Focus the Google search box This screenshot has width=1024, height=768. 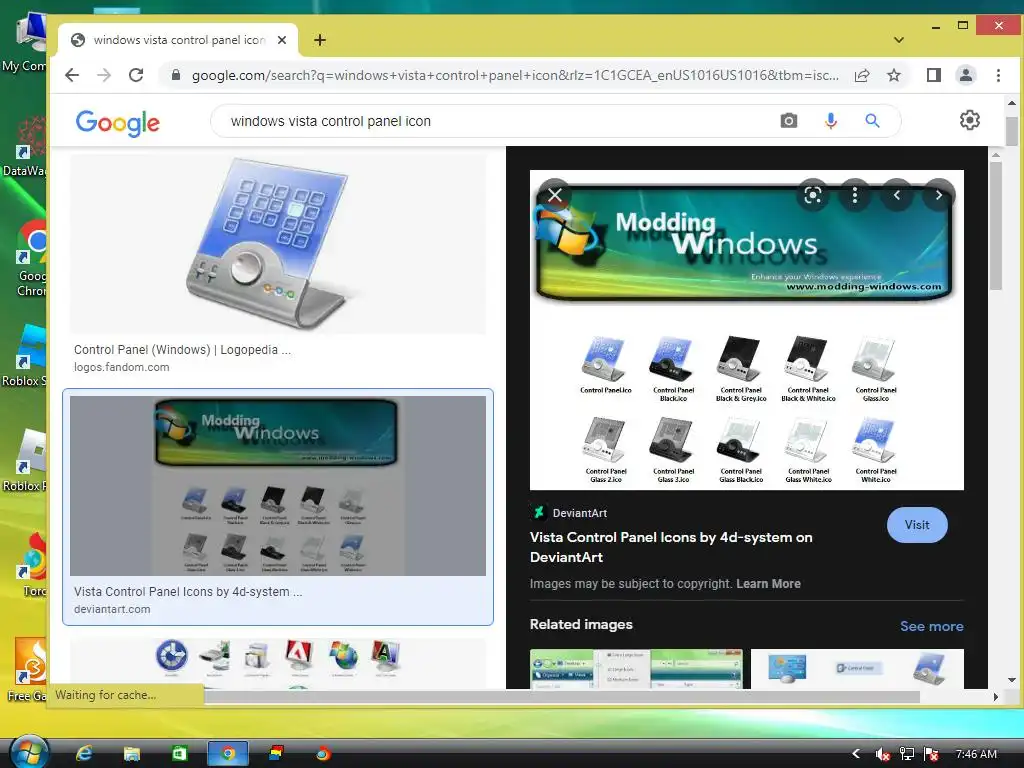(x=496, y=121)
